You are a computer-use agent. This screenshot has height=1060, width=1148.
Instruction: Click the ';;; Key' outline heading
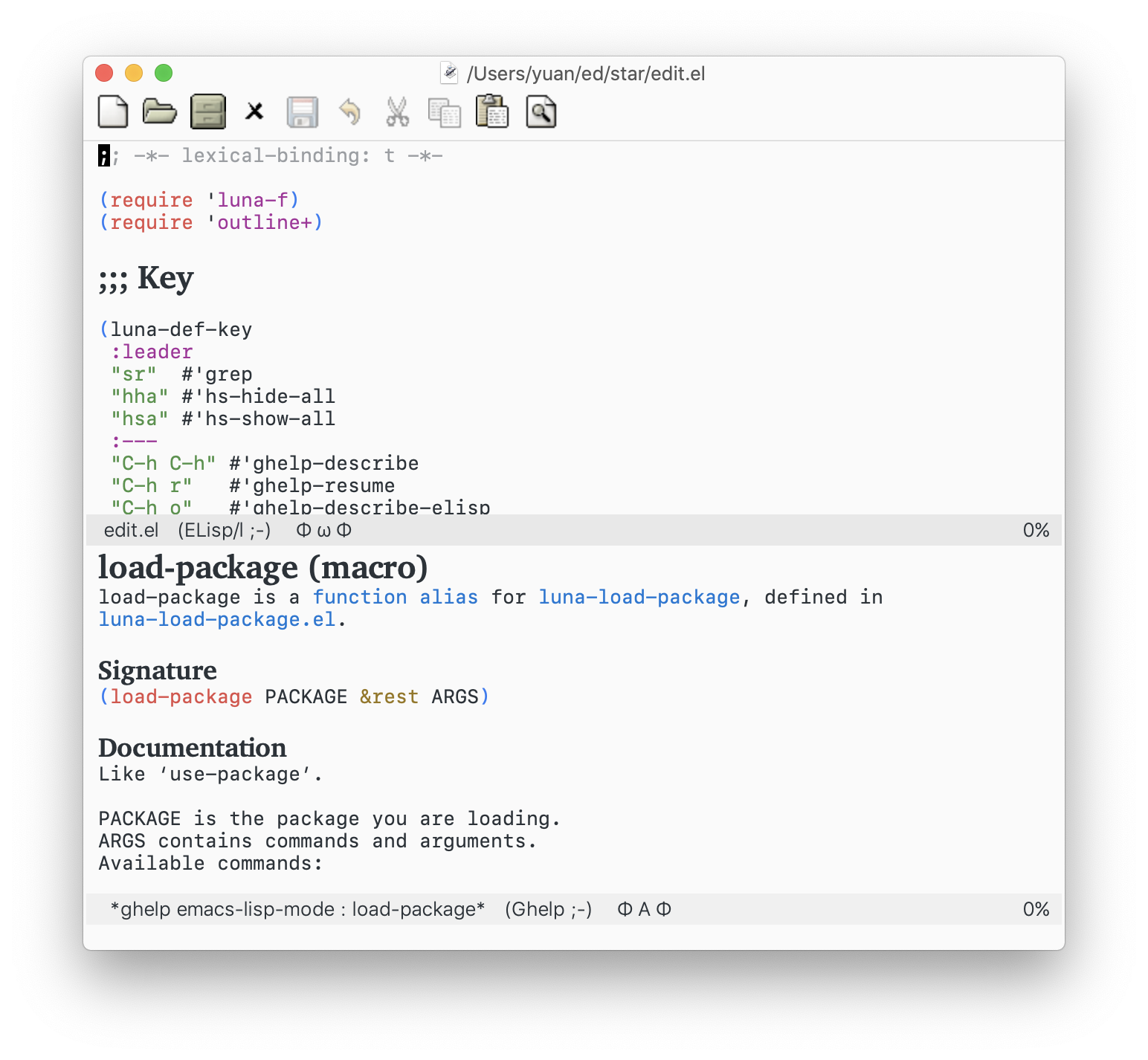point(146,279)
